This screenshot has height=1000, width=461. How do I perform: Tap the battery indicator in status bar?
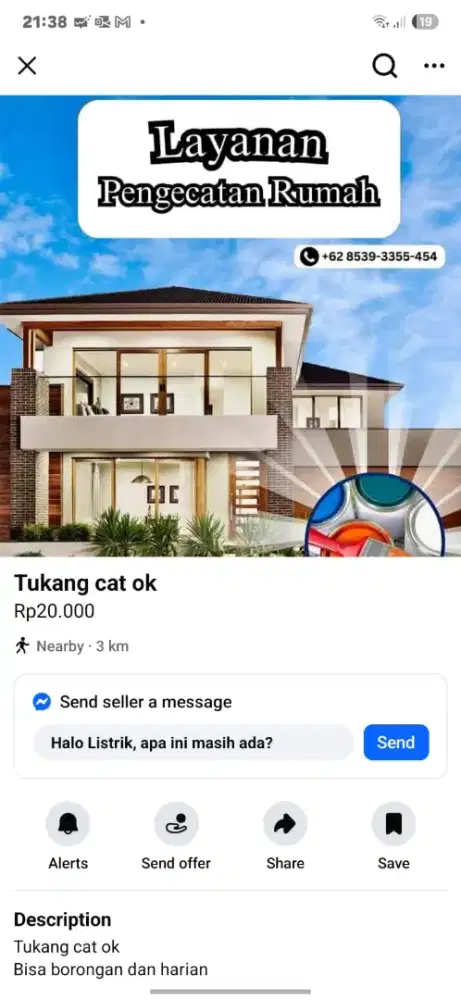point(425,22)
